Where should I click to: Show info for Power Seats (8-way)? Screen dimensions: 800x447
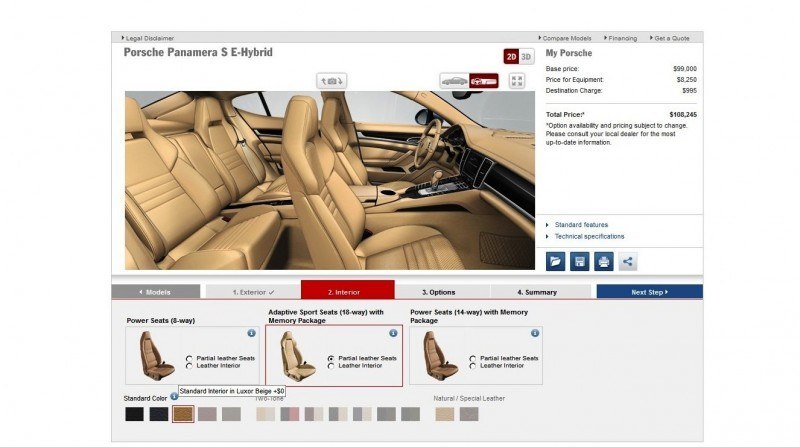(252, 333)
